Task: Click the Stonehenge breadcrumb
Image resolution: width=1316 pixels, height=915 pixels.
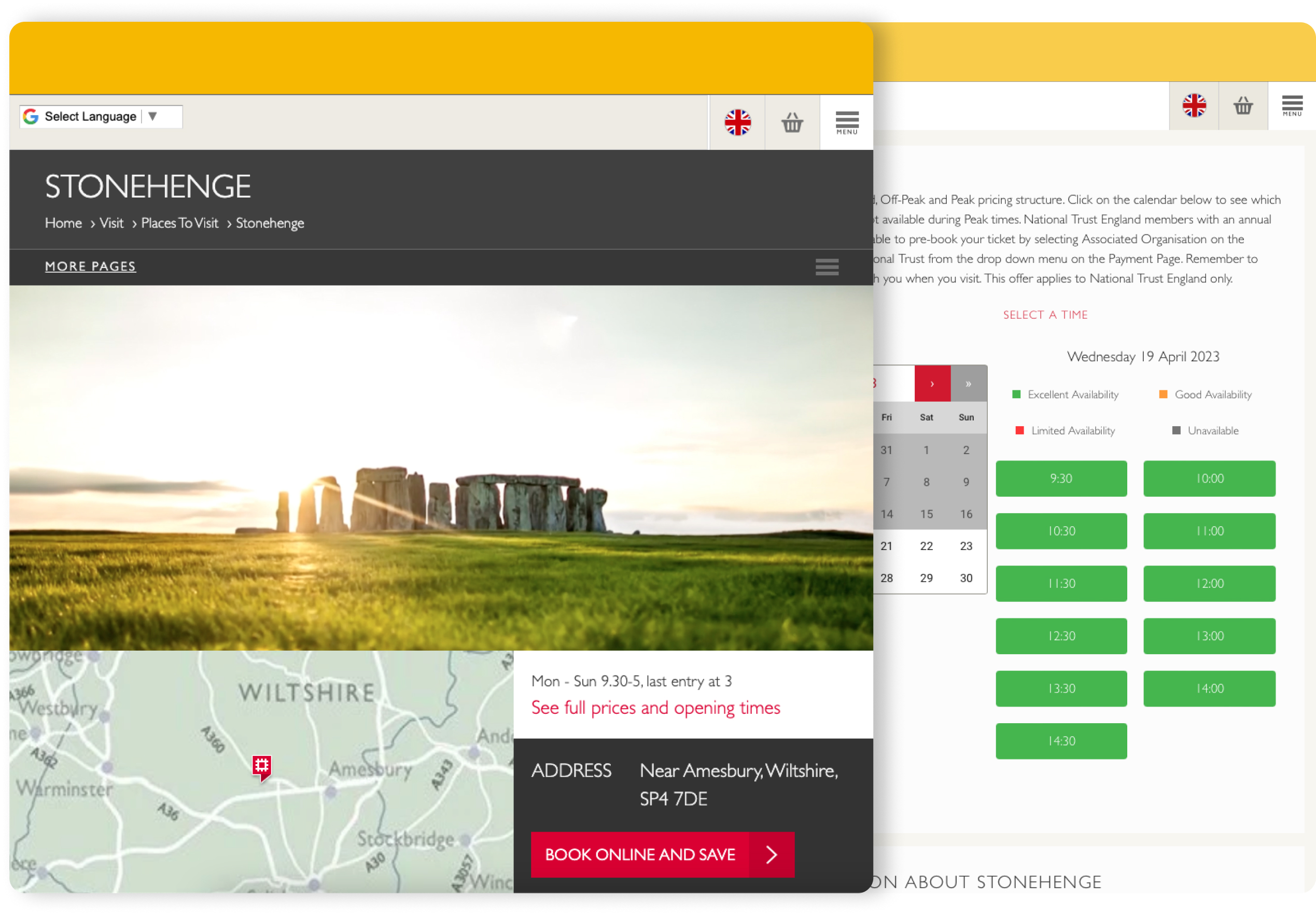Action: click(x=270, y=223)
